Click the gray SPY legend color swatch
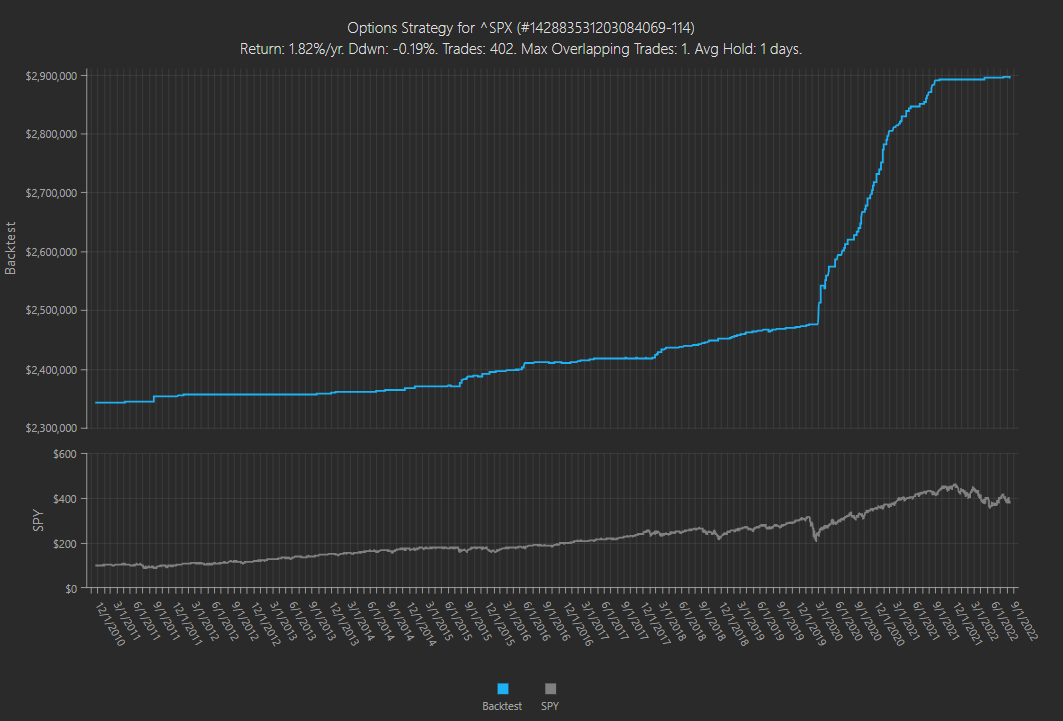This screenshot has height=721, width=1063. (550, 688)
